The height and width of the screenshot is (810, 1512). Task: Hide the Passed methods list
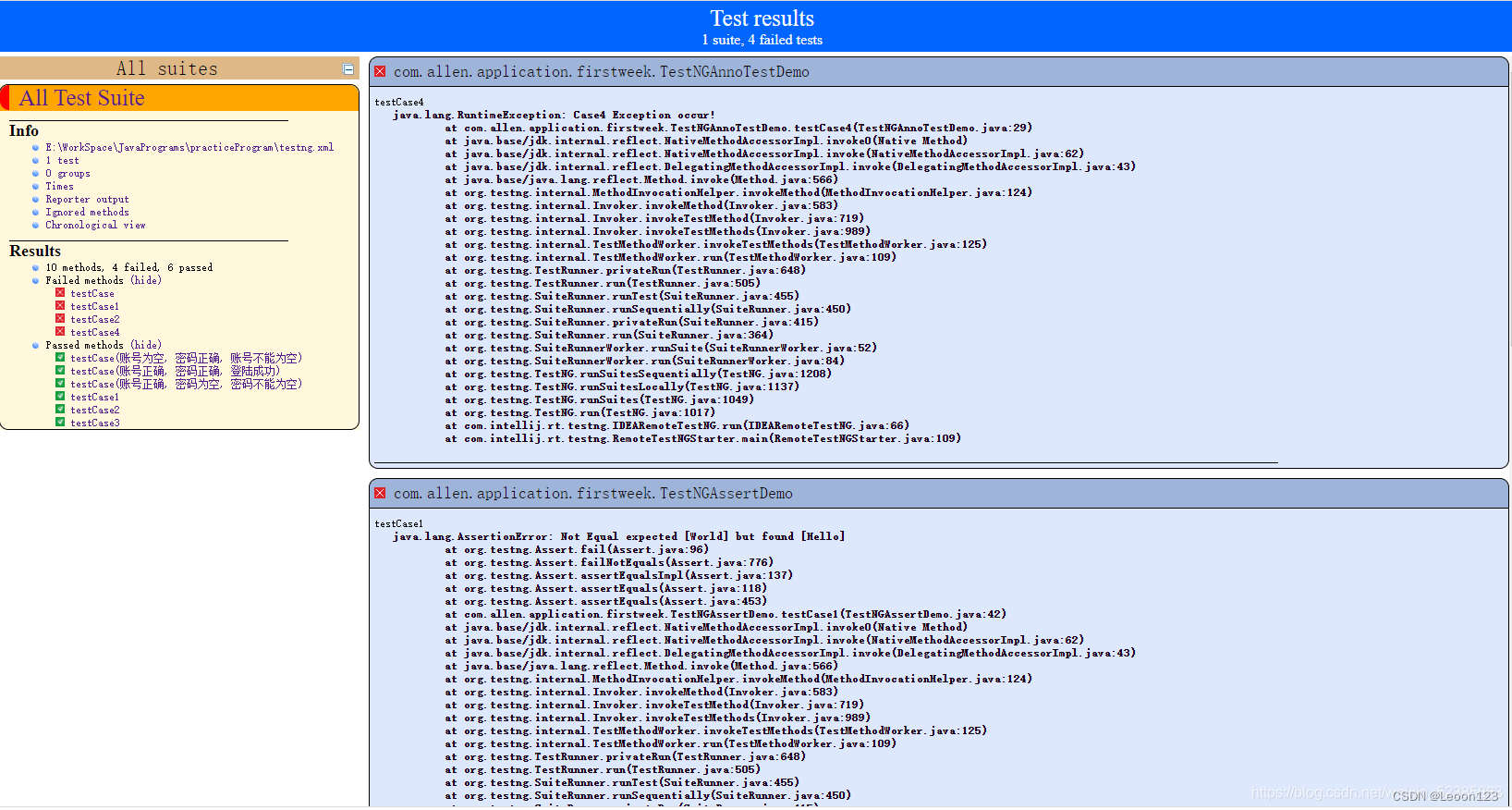click(146, 345)
